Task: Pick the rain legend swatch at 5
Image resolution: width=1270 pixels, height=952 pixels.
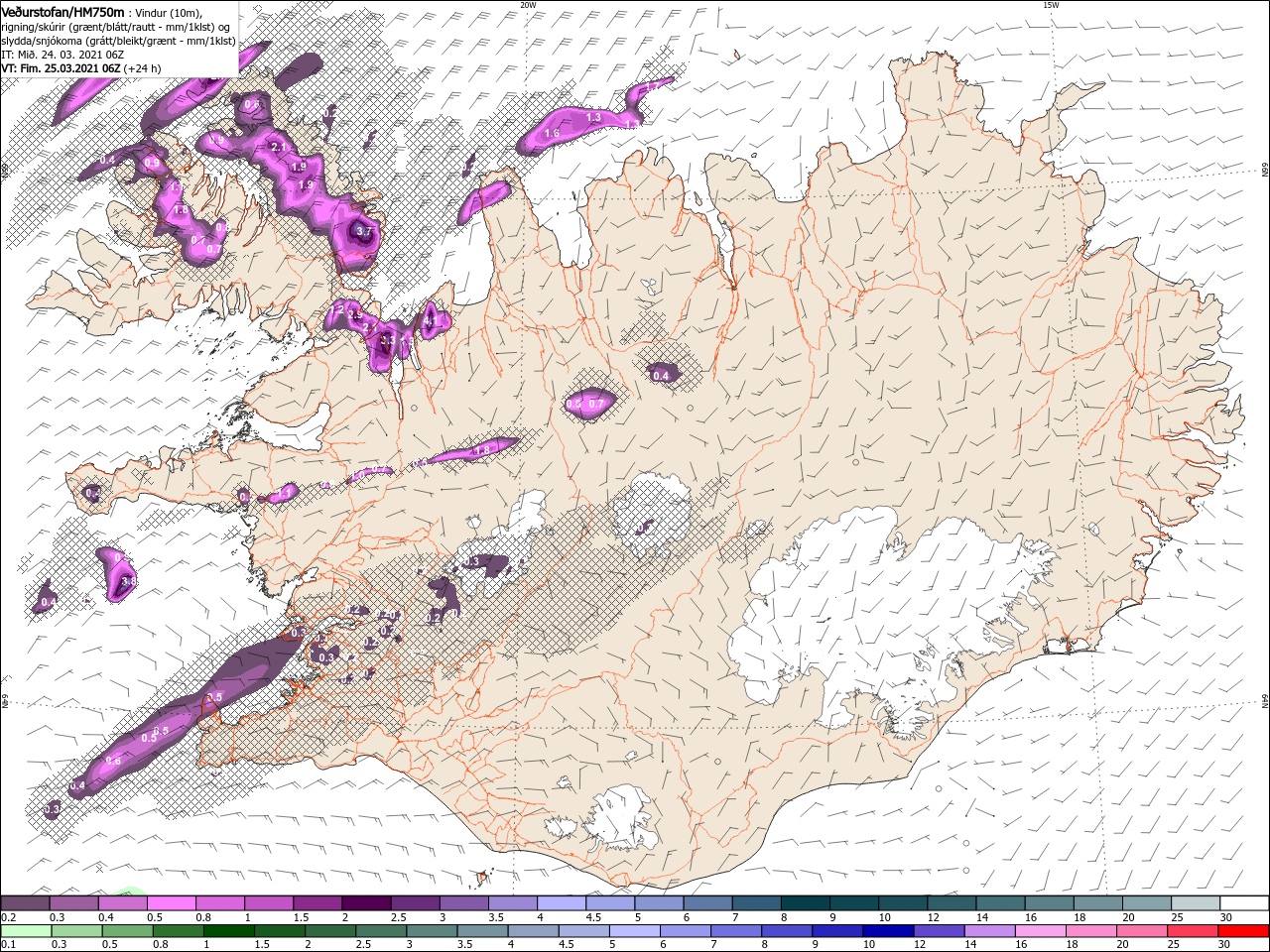Action: 635,931
